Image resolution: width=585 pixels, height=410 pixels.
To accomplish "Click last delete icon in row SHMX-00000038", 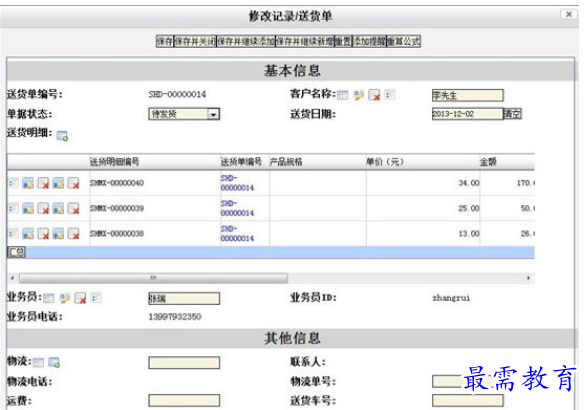I will coord(73,234).
